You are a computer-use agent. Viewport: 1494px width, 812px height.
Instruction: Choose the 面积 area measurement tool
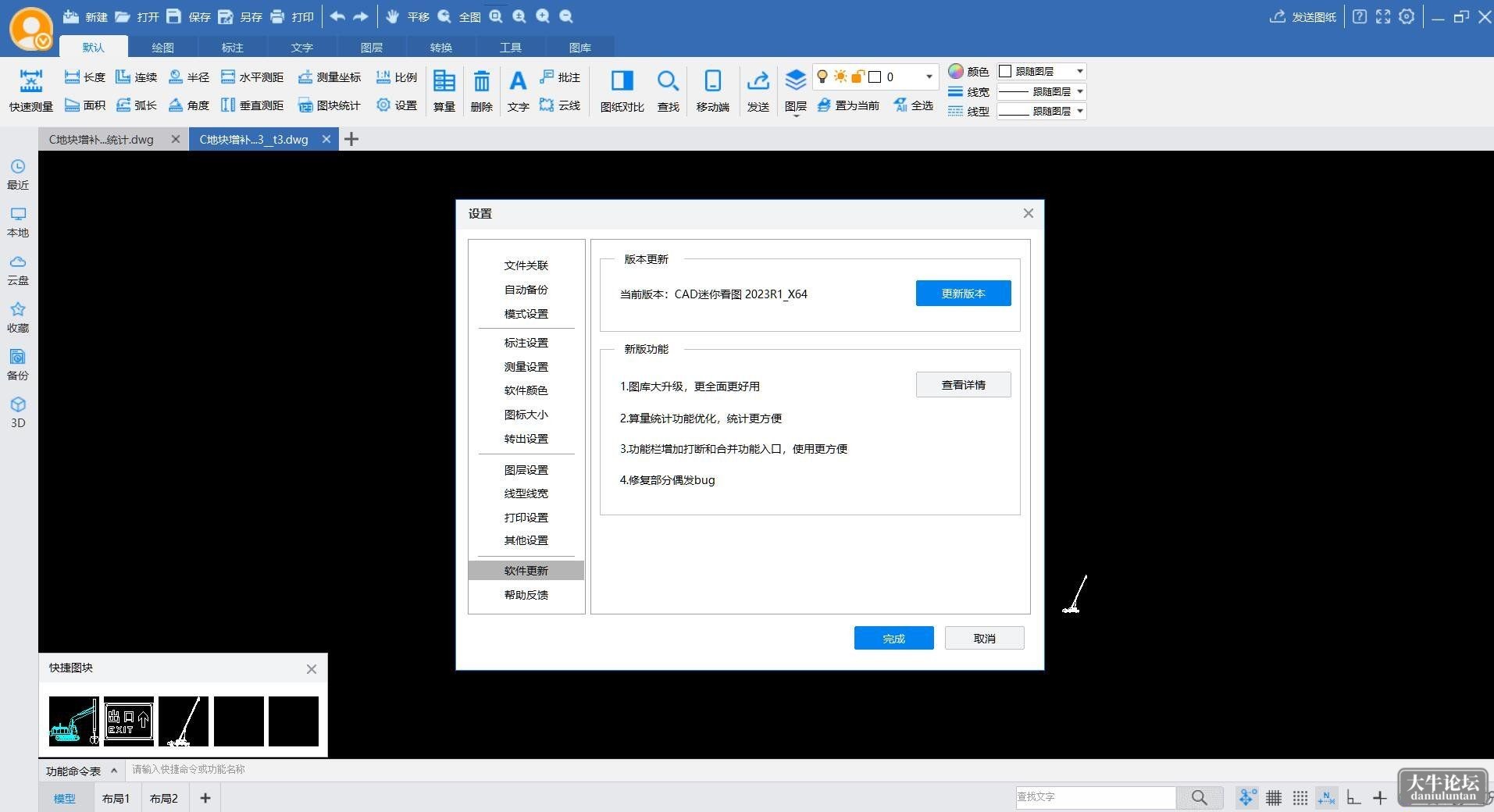(84, 105)
